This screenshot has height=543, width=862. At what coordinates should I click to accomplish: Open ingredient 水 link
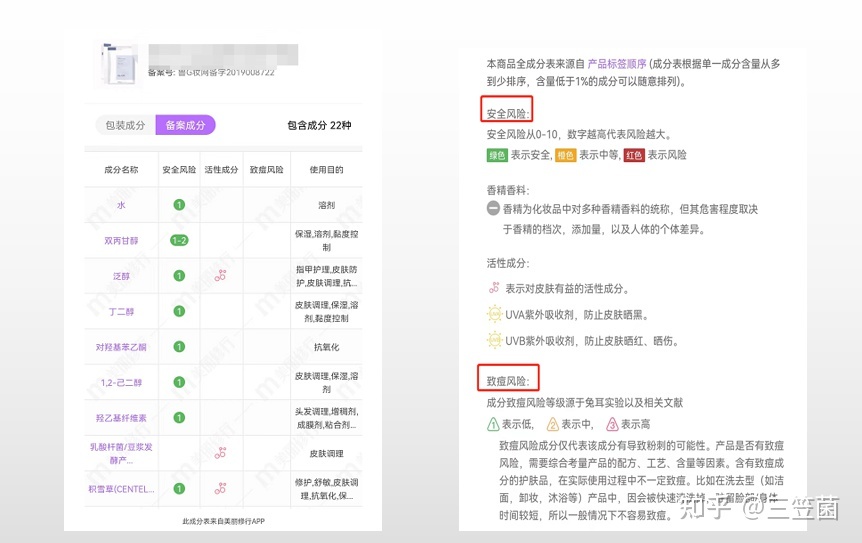click(121, 205)
